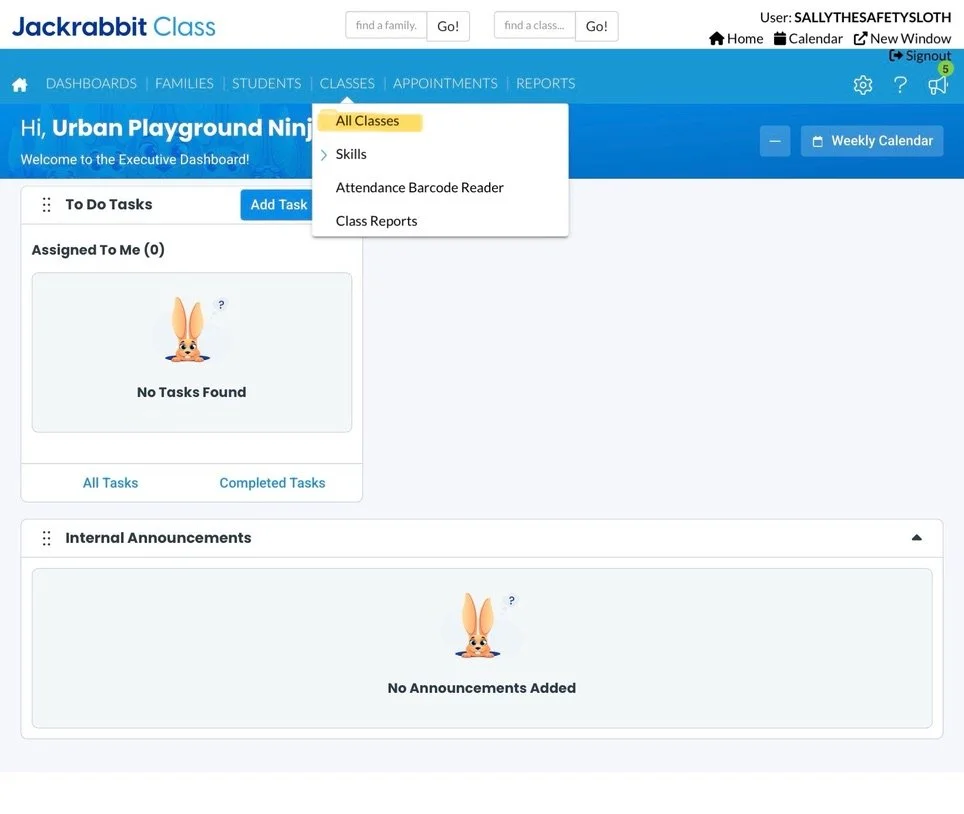This screenshot has height=814, width=964.
Task: Click 'Welcome to the Executive Dashboard!' text
Action: tap(135, 160)
